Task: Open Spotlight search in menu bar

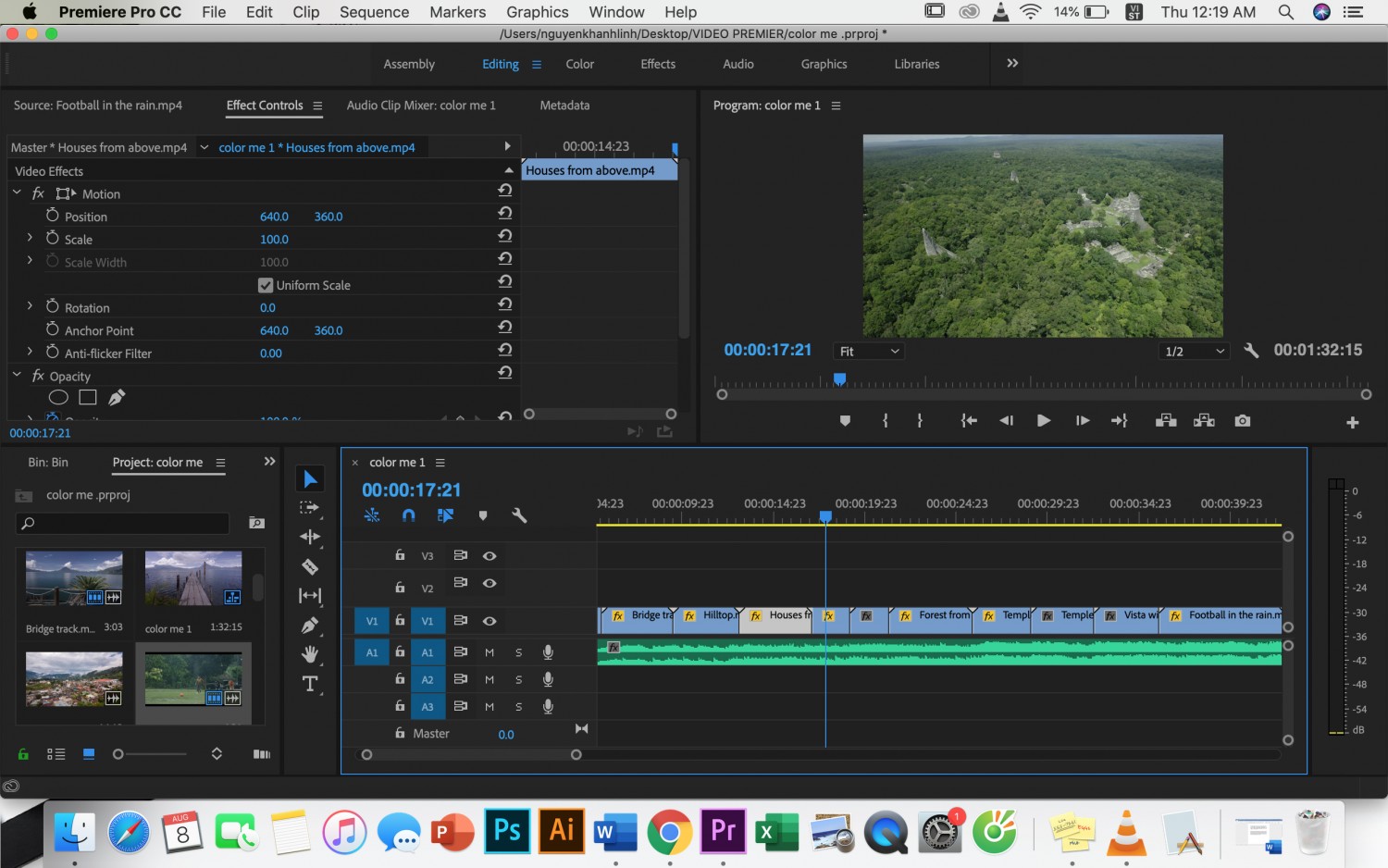Action: (x=1285, y=12)
